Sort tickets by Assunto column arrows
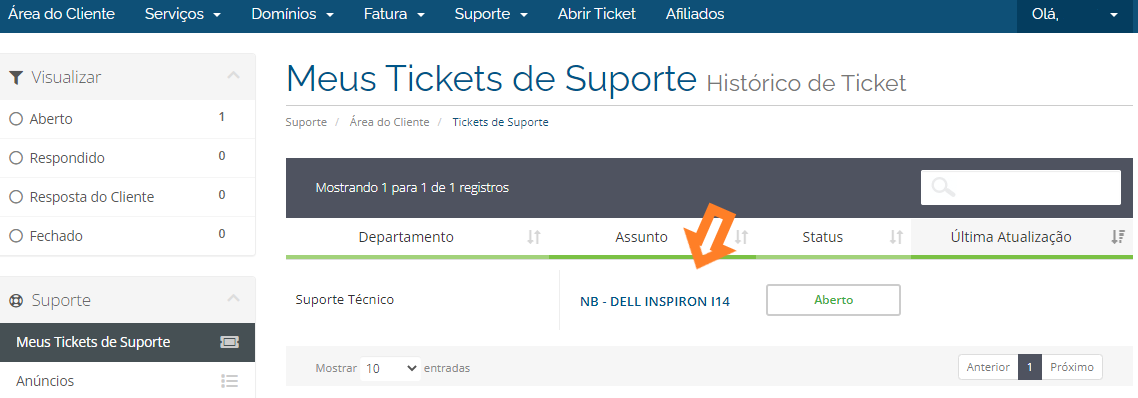The image size is (1138, 398). pyautogui.click(x=742, y=237)
